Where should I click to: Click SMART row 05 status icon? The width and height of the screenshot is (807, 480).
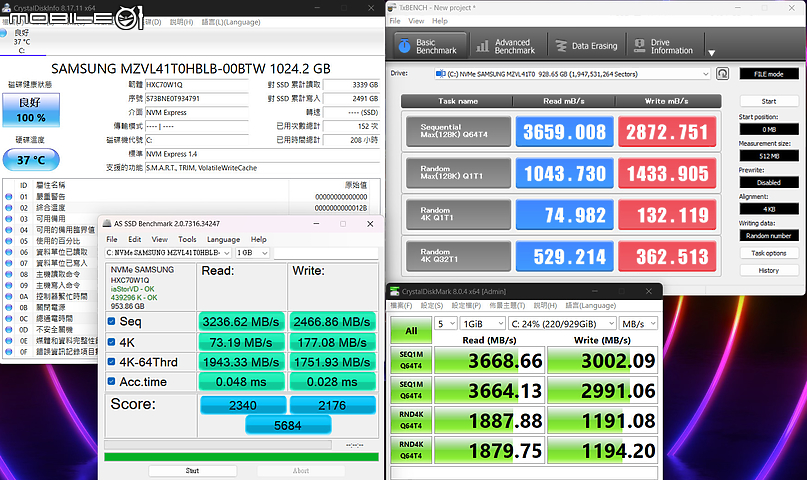click(x=9, y=241)
